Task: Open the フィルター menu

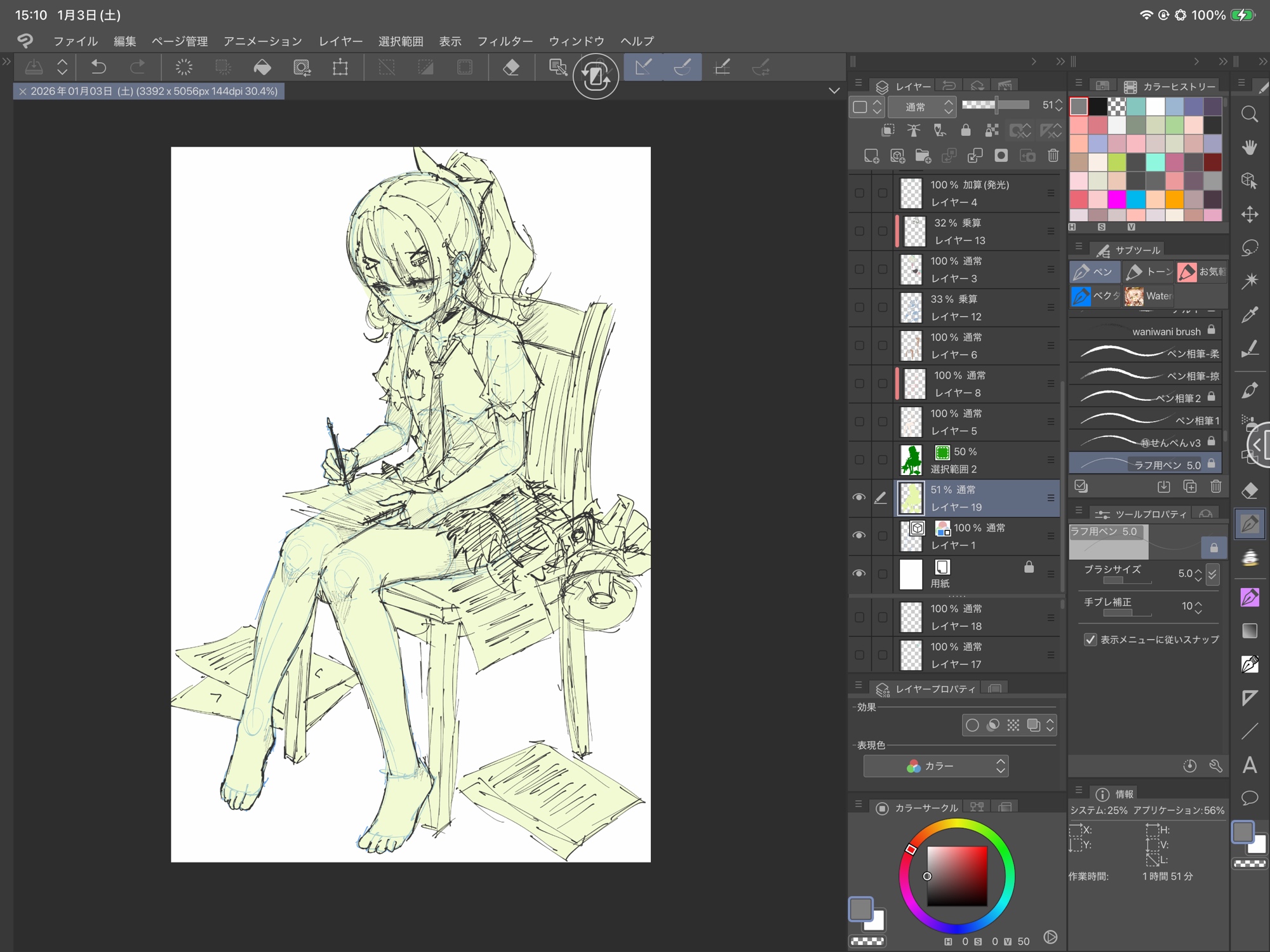Action: [x=504, y=41]
